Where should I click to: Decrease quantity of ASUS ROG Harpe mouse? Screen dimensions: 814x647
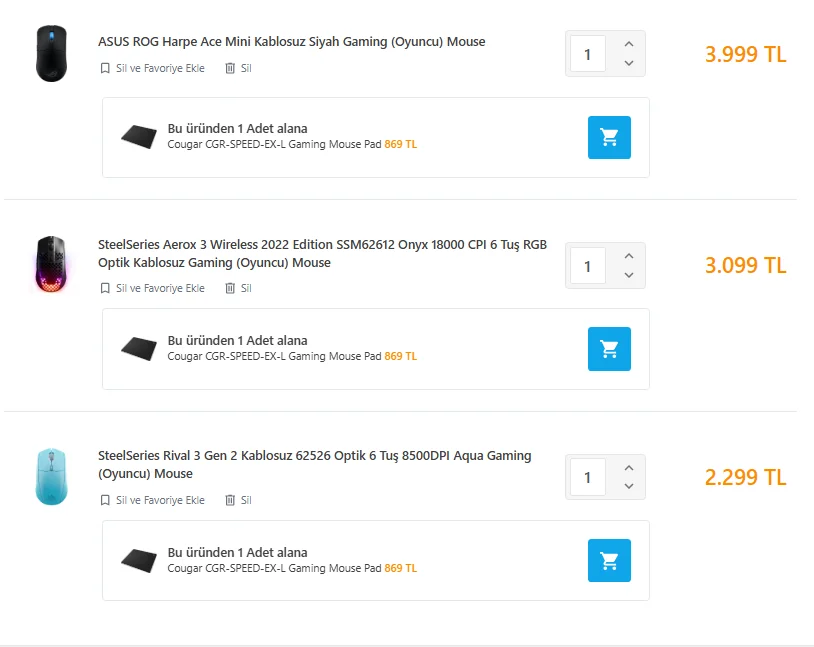[x=629, y=63]
